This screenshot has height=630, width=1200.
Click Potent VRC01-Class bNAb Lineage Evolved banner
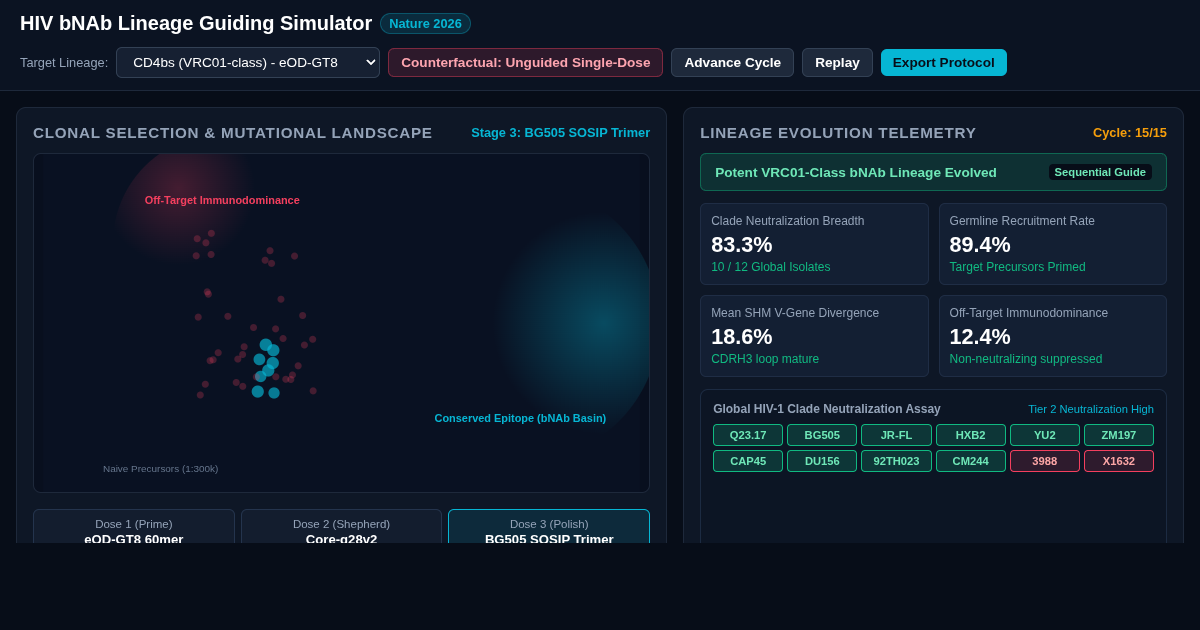pyautogui.click(x=933, y=172)
